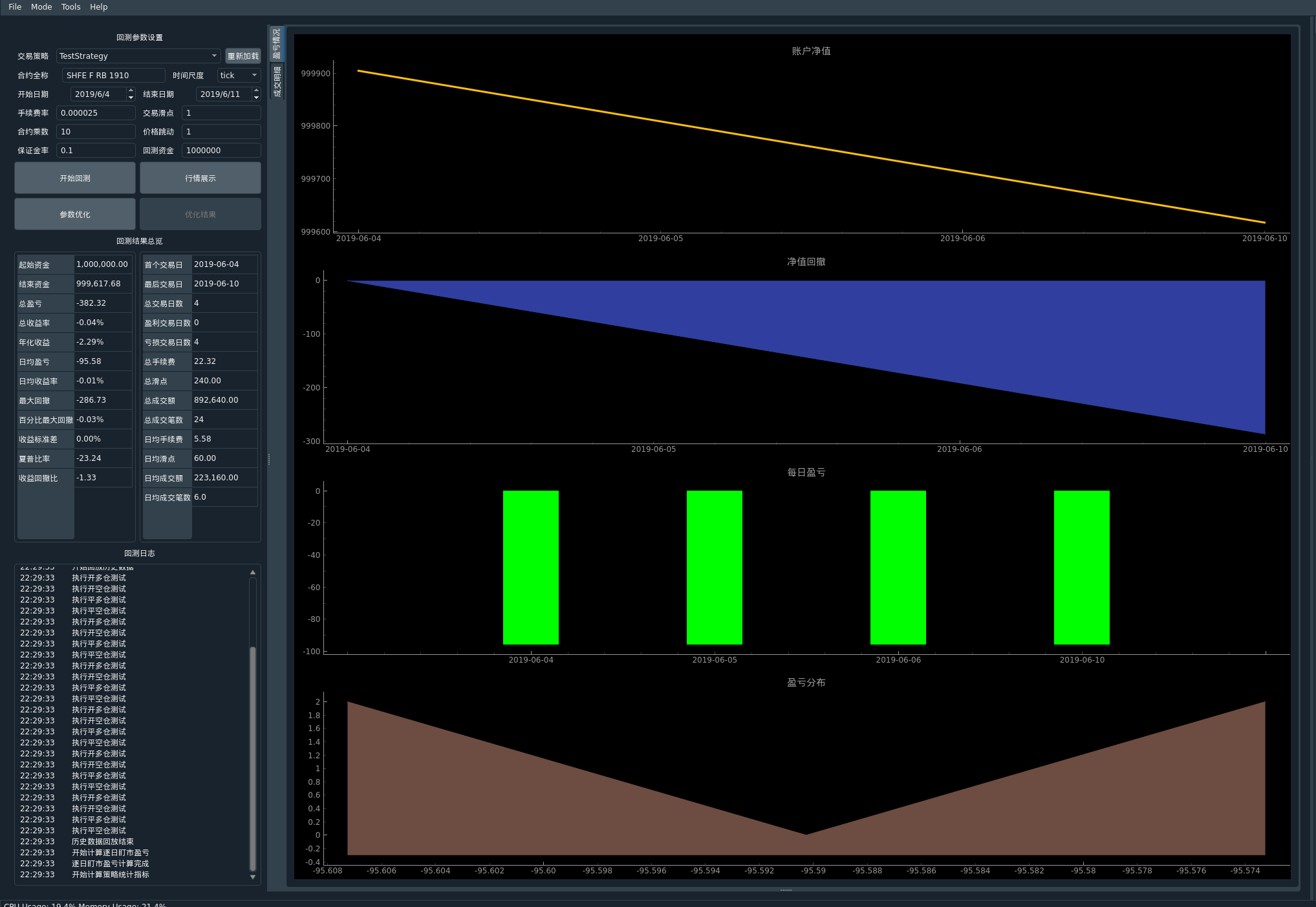Click the 账户净值 chart title
The width and height of the screenshot is (1316, 907).
811,51
